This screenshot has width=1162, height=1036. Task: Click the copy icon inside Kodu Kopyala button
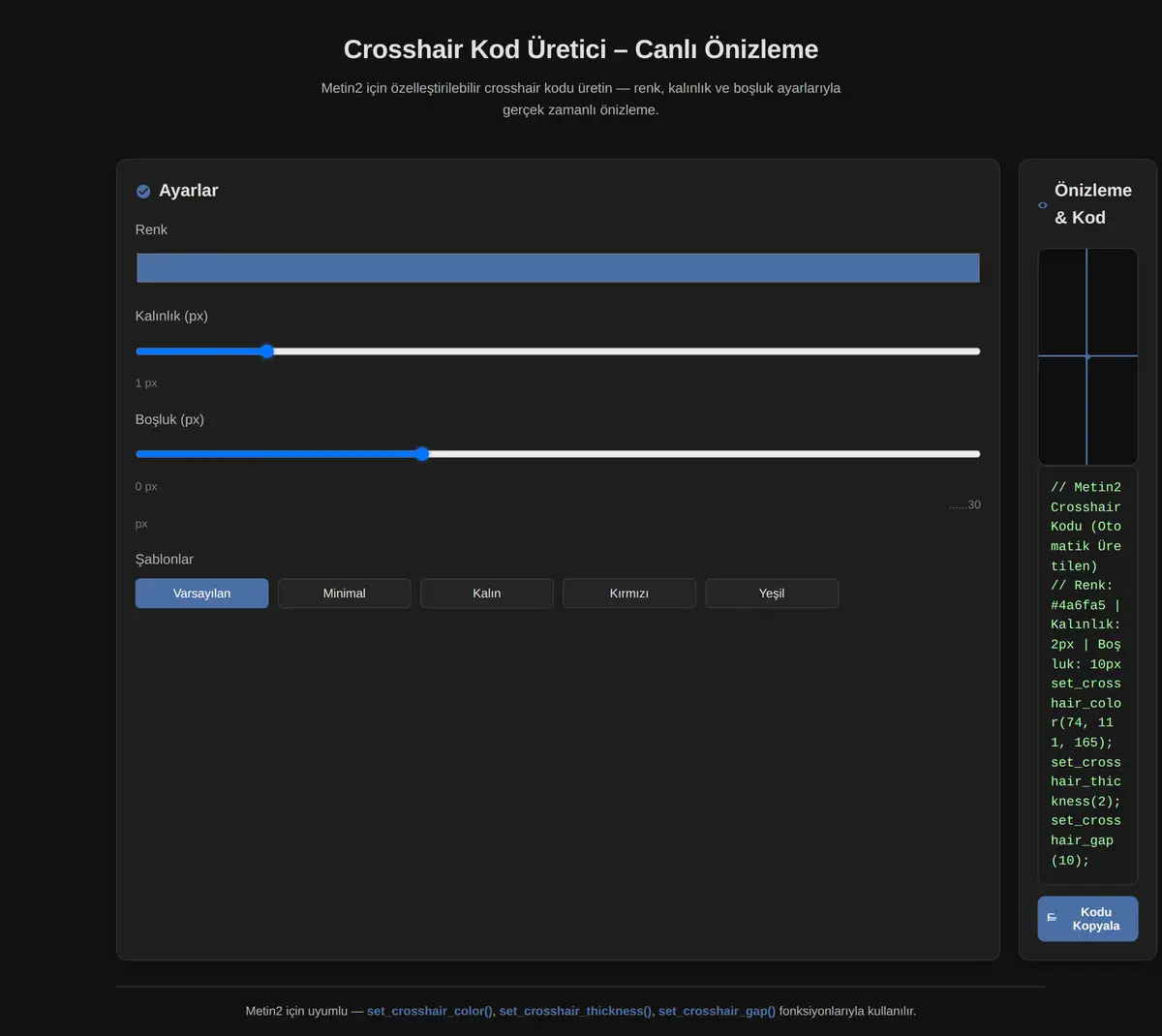(x=1052, y=918)
